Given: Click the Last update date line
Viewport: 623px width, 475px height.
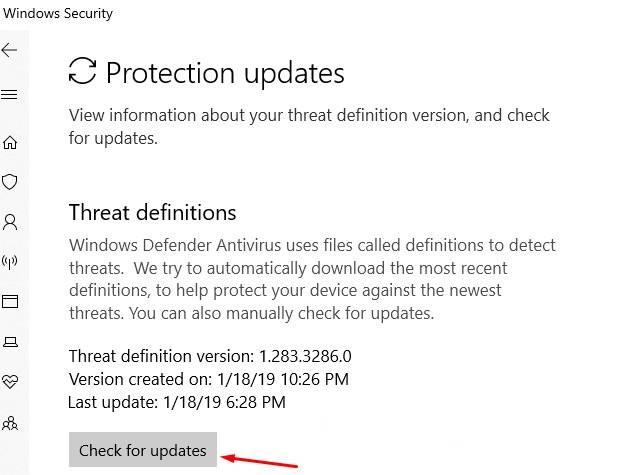Looking at the screenshot, I should click(x=177, y=402).
